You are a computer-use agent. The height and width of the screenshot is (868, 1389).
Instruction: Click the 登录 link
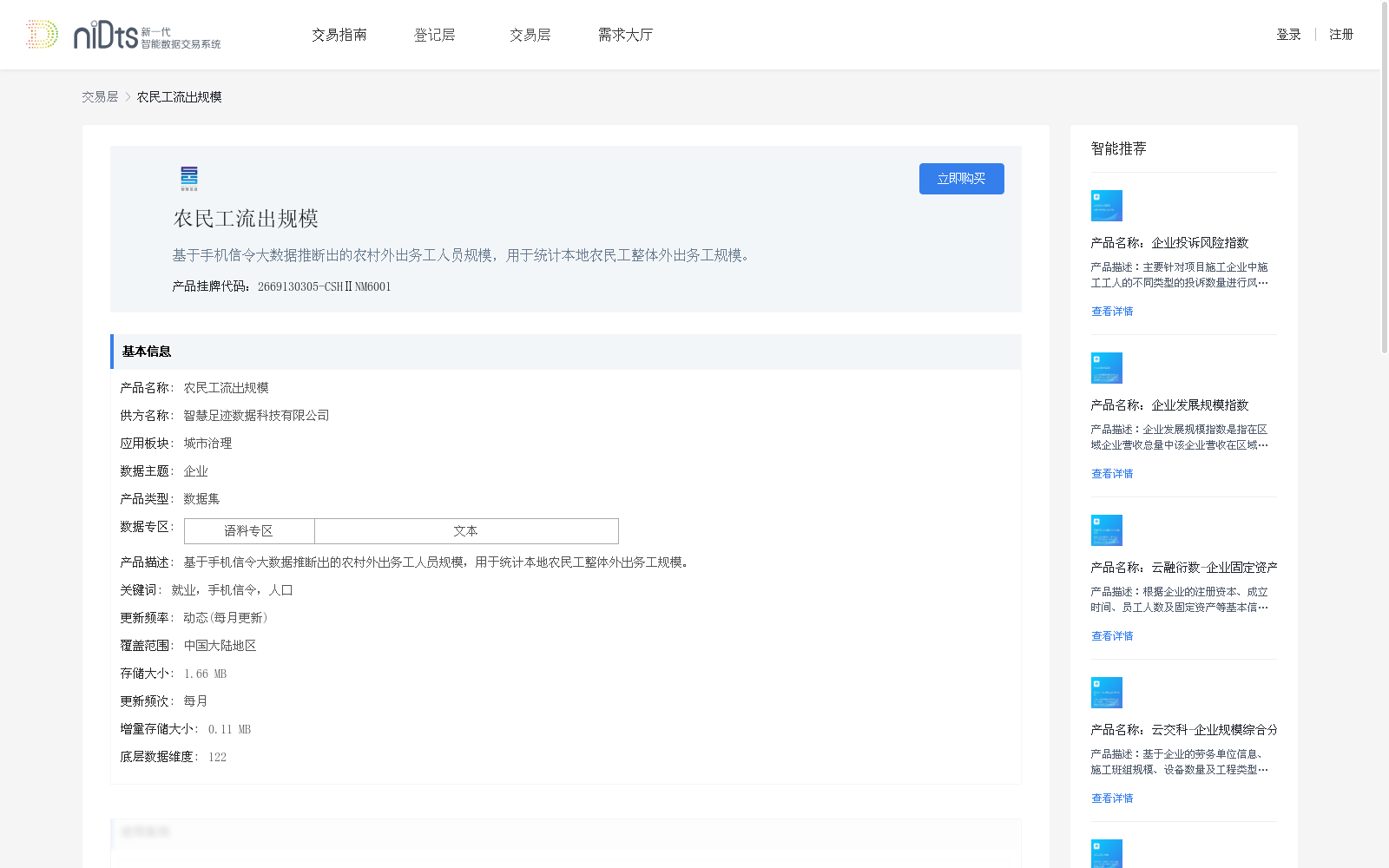click(x=1289, y=35)
